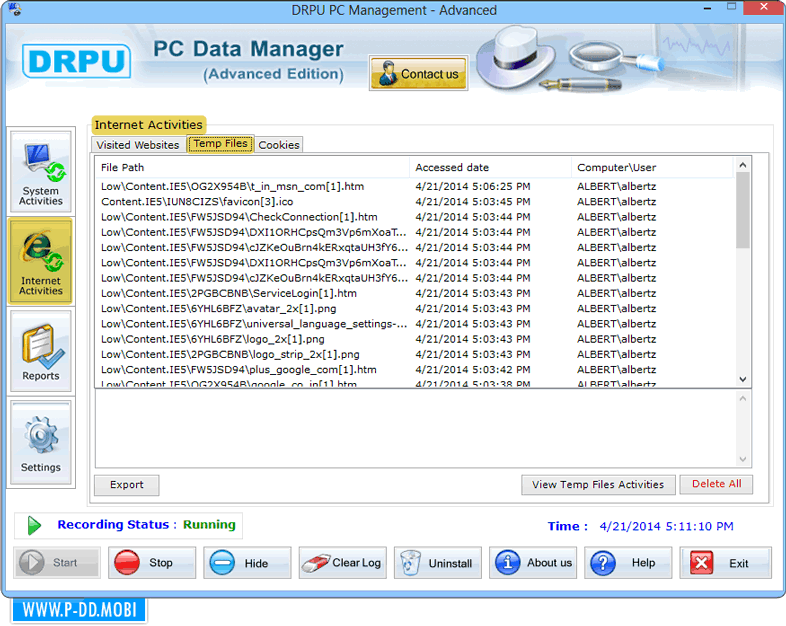The height and width of the screenshot is (626, 786).
Task: Select Internet Activities sidebar icon
Action: [41, 262]
